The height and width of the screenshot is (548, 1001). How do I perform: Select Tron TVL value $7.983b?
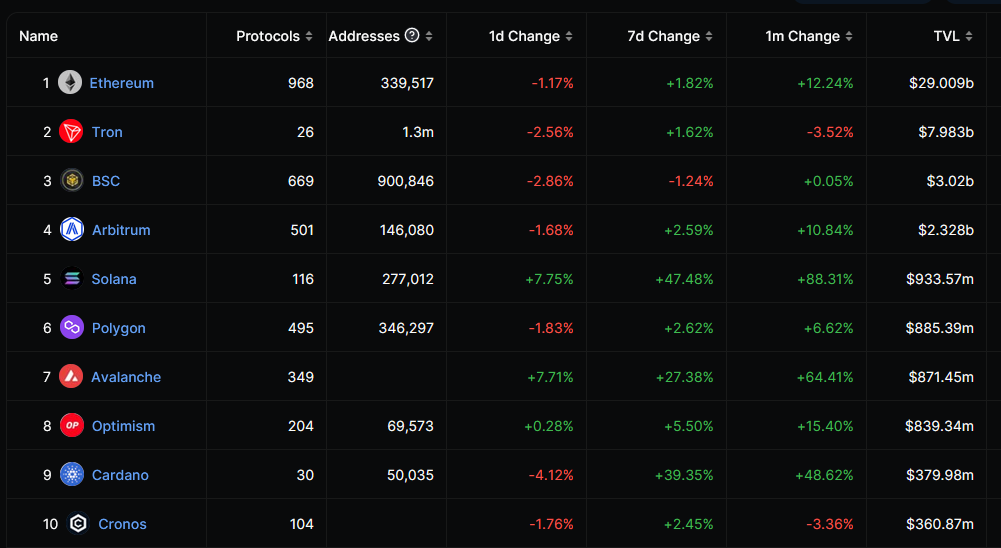(x=946, y=132)
